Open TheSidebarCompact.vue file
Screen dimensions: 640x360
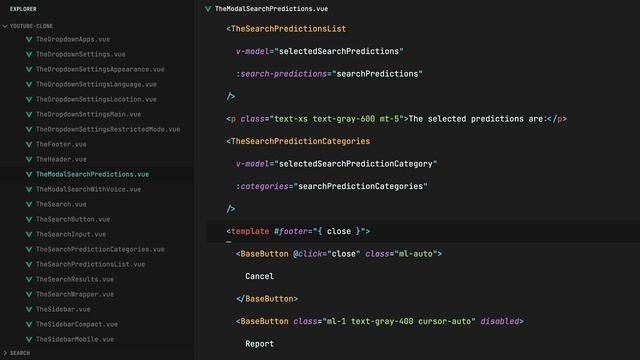click(77, 324)
